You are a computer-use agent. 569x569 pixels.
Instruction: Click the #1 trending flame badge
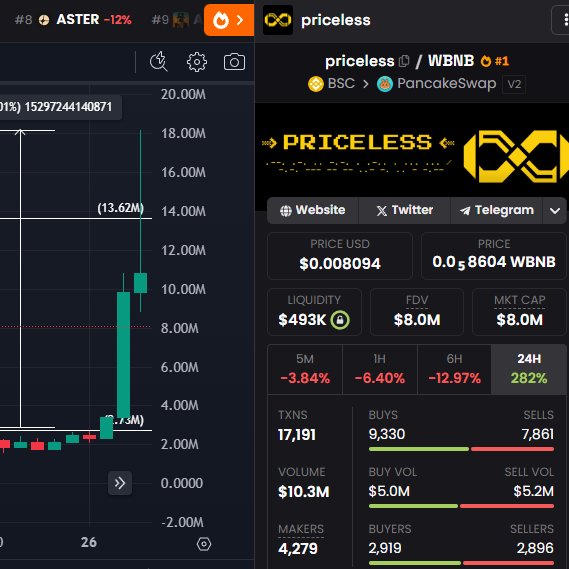(x=494, y=61)
